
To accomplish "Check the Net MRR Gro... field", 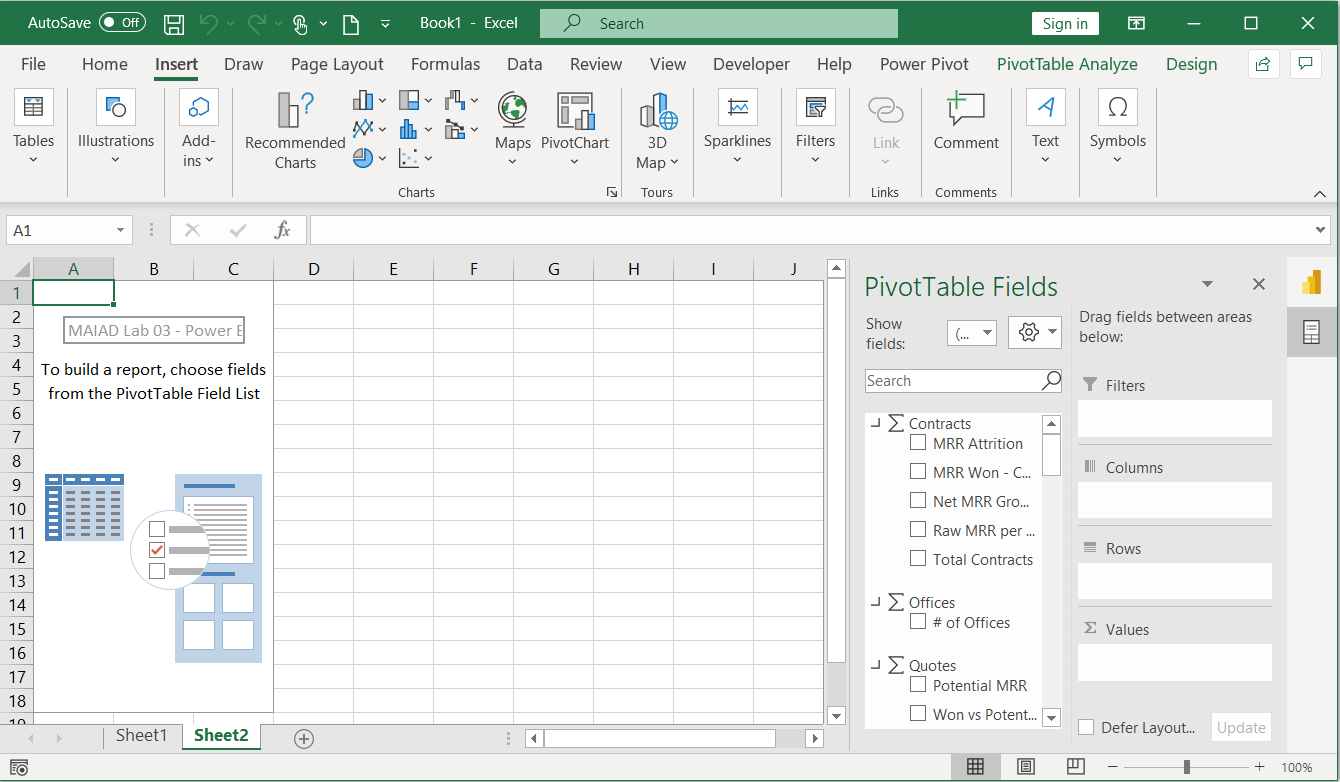I will (x=918, y=500).
